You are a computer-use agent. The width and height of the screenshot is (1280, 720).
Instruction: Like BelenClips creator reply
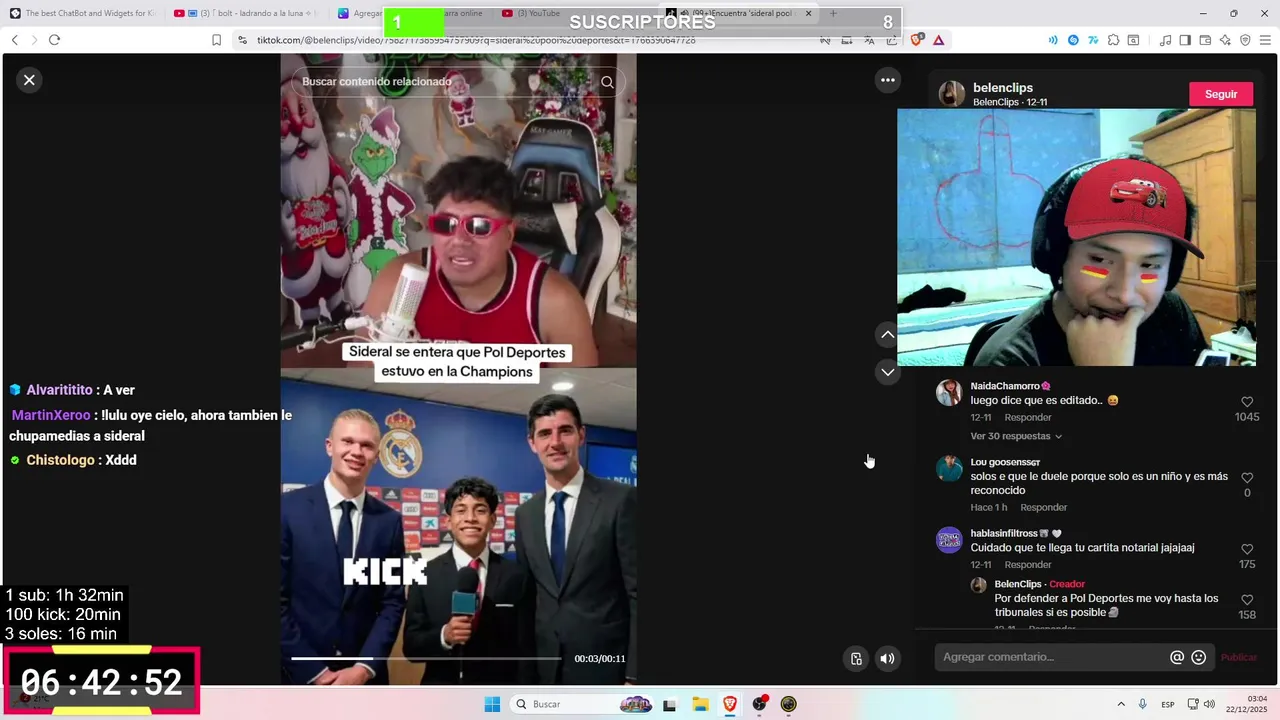(x=1247, y=600)
